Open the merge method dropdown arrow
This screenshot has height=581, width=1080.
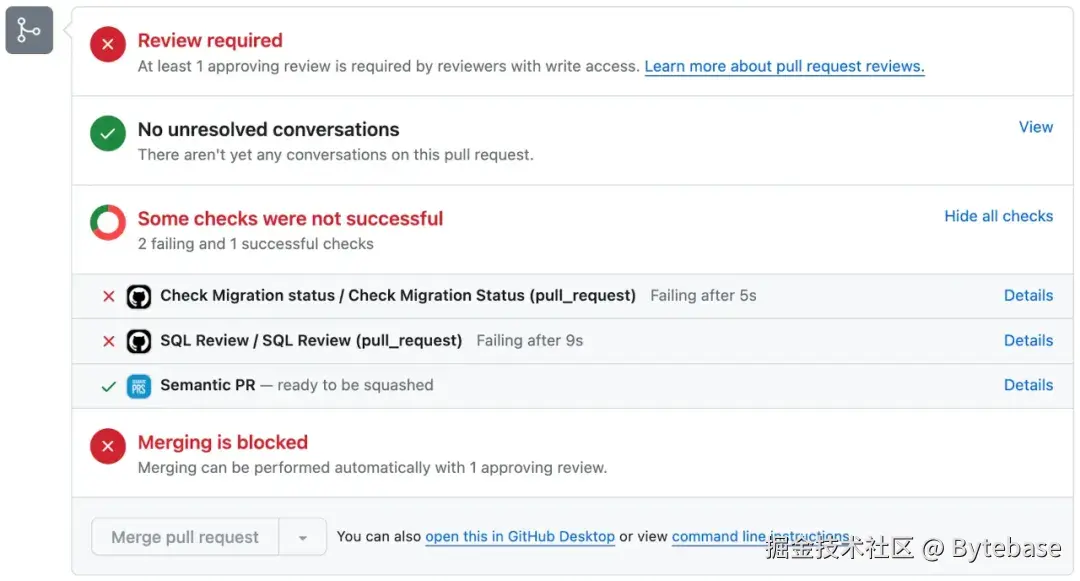point(302,538)
